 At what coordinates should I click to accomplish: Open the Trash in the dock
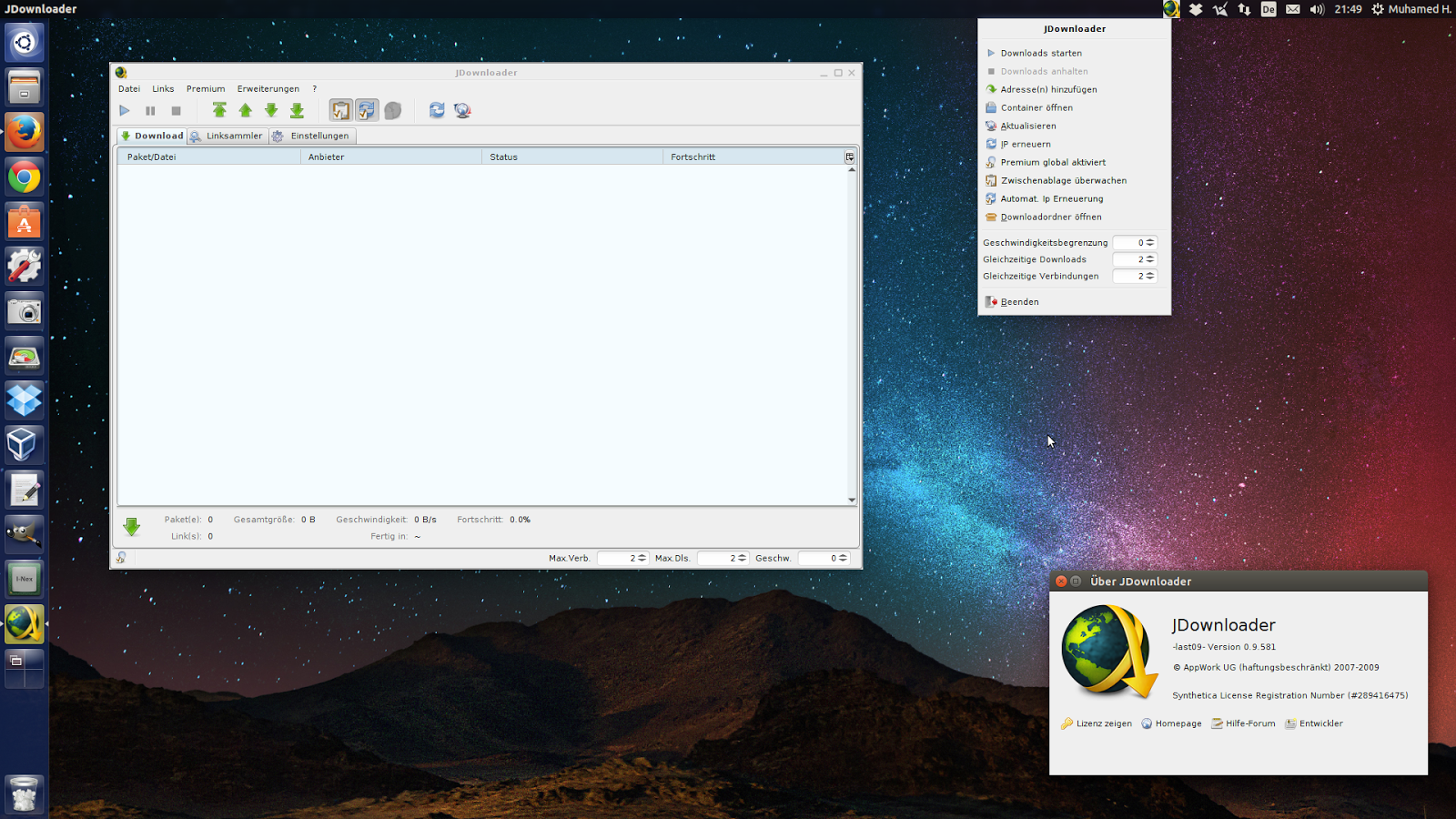25,794
